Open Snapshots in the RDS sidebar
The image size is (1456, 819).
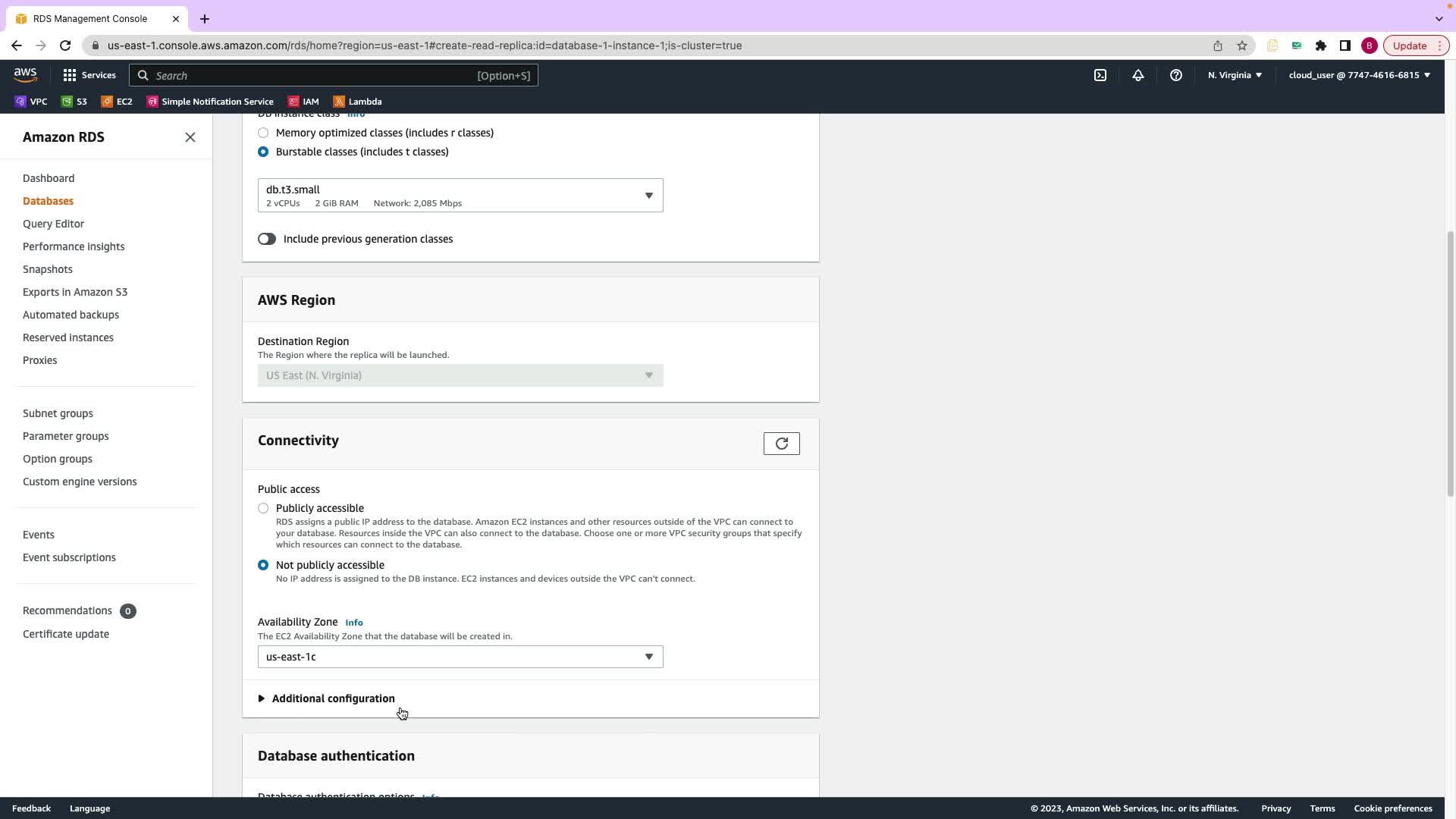tap(48, 269)
